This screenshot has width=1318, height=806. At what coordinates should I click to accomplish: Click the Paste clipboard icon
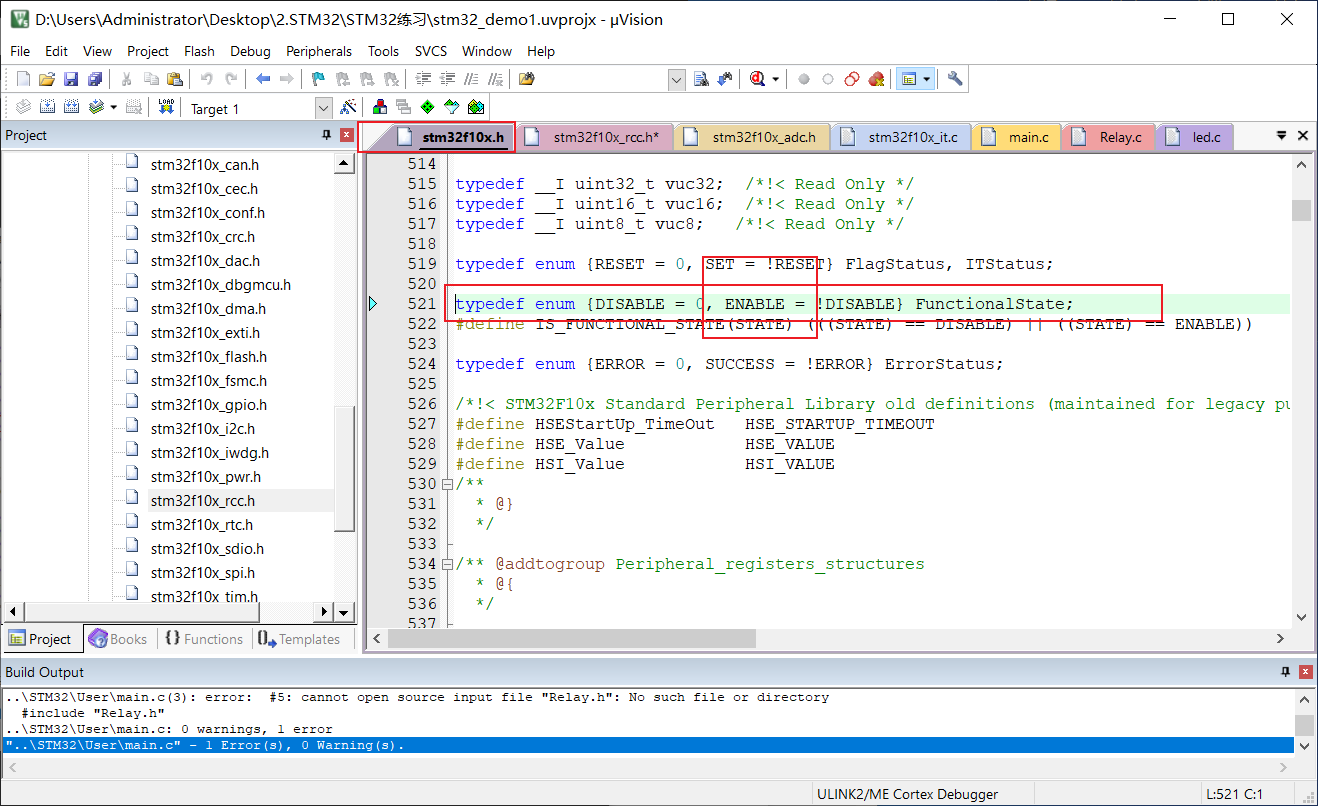175,79
